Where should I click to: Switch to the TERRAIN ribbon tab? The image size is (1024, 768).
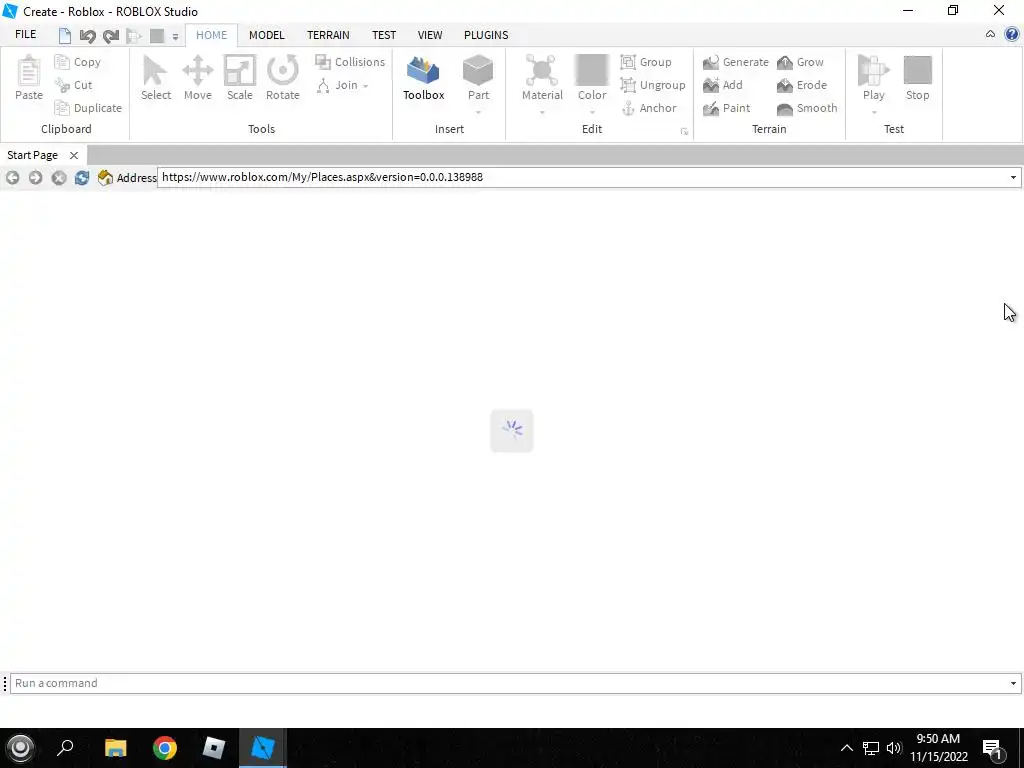click(328, 35)
